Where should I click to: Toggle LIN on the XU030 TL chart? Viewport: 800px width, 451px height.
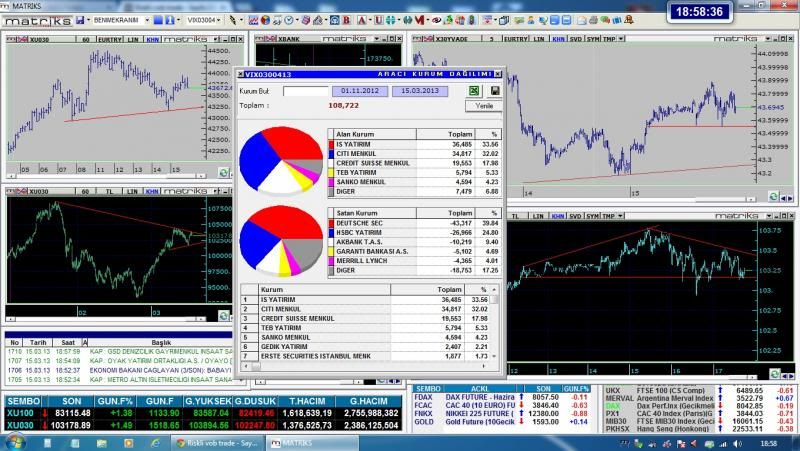pyautogui.click(x=132, y=191)
